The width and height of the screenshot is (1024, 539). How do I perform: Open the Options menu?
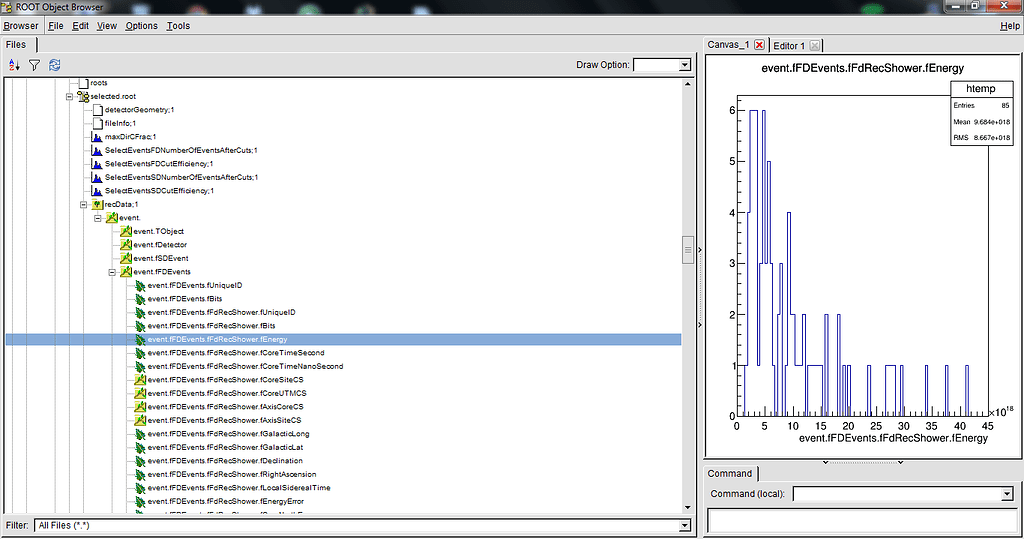[x=141, y=25]
